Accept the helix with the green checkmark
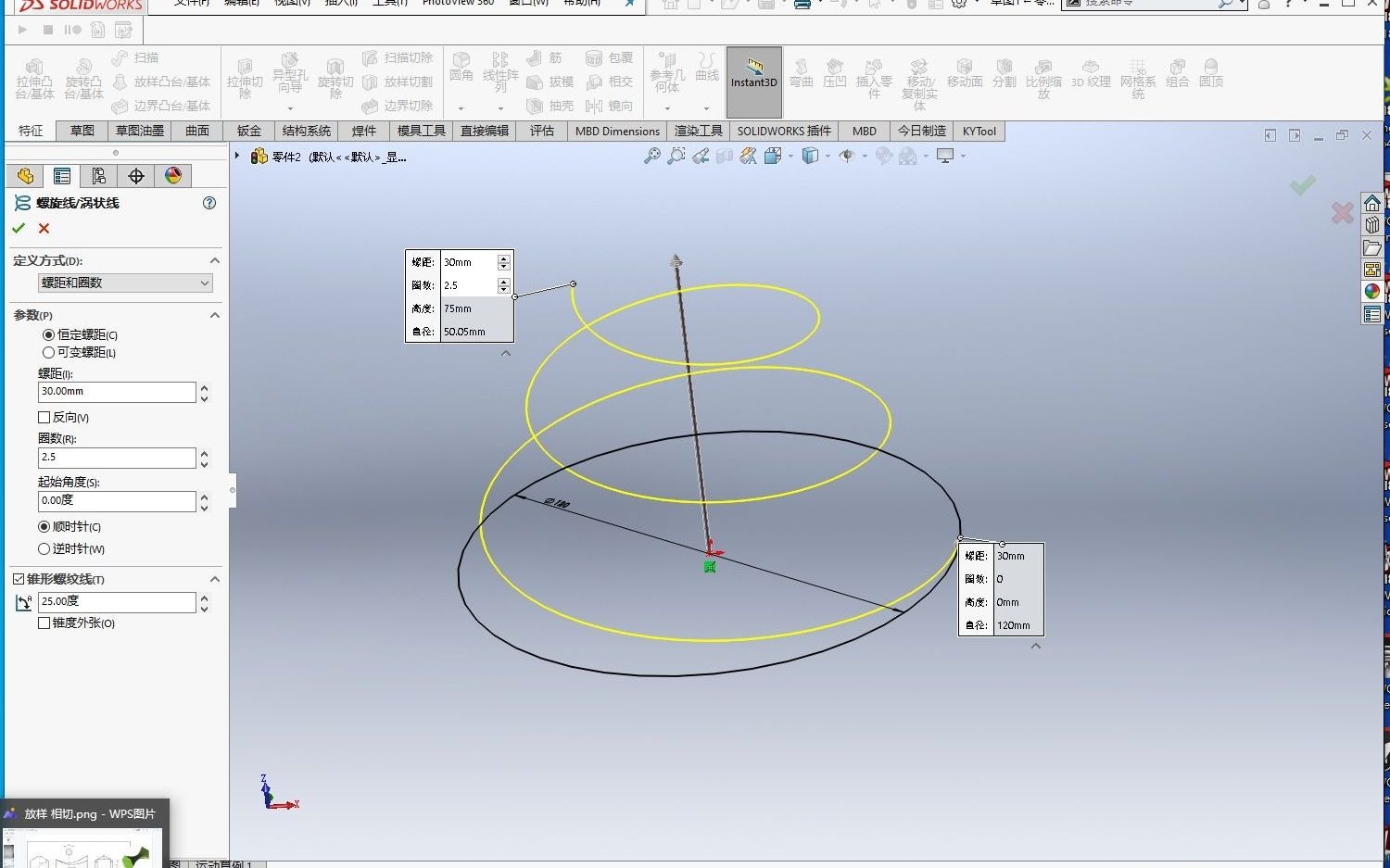Screen dimensions: 1390x868 [19, 228]
